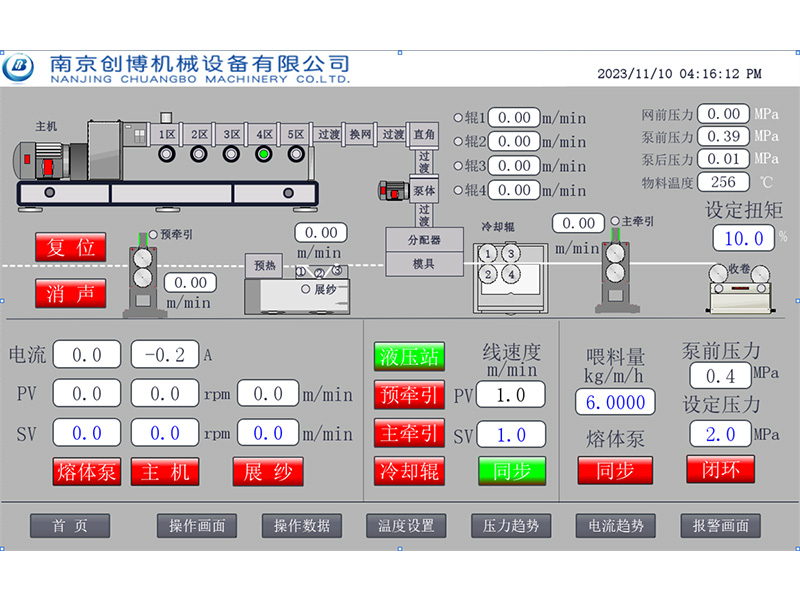Start the 熔体泵 melt pump button at bottom left
This screenshot has width=800, height=600.
coord(87,471)
